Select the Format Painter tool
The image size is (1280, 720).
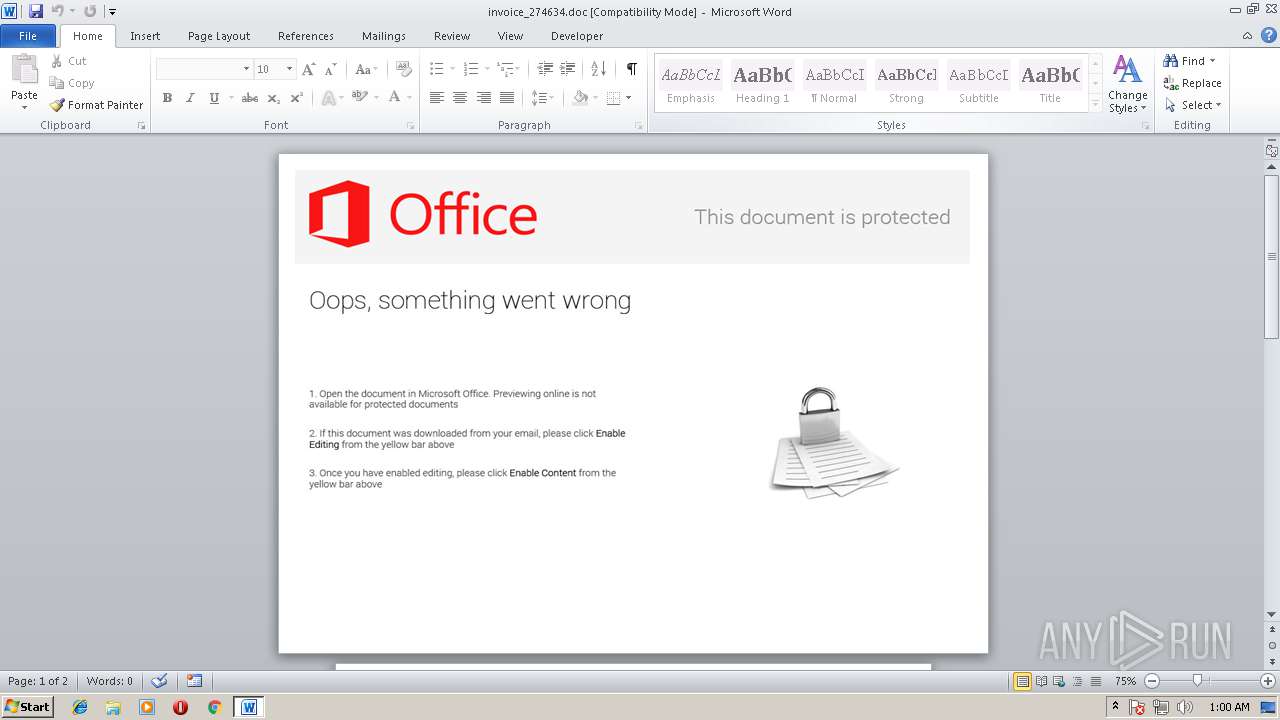[x=96, y=105]
